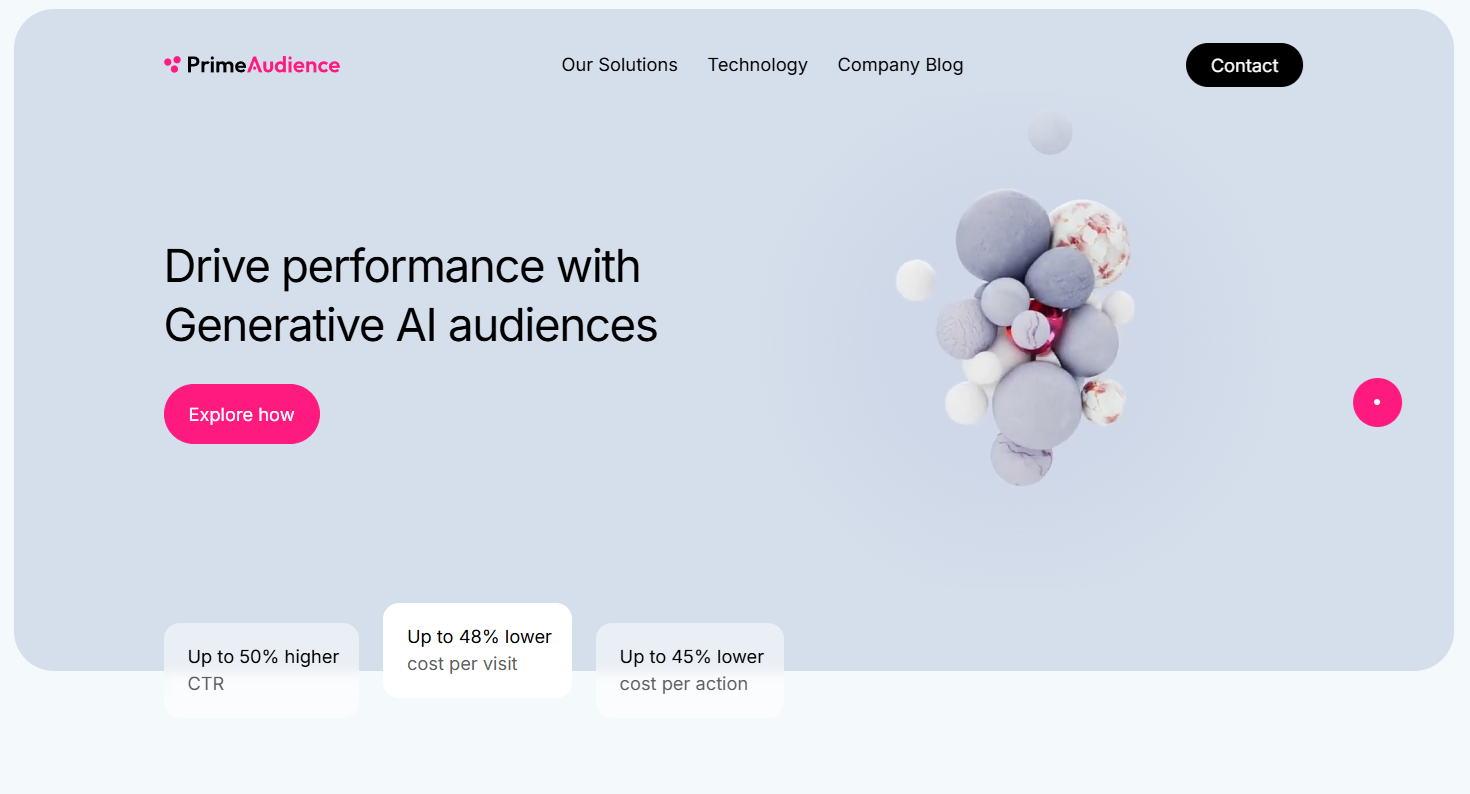Click the small white sphere left of cluster

[x=915, y=280]
